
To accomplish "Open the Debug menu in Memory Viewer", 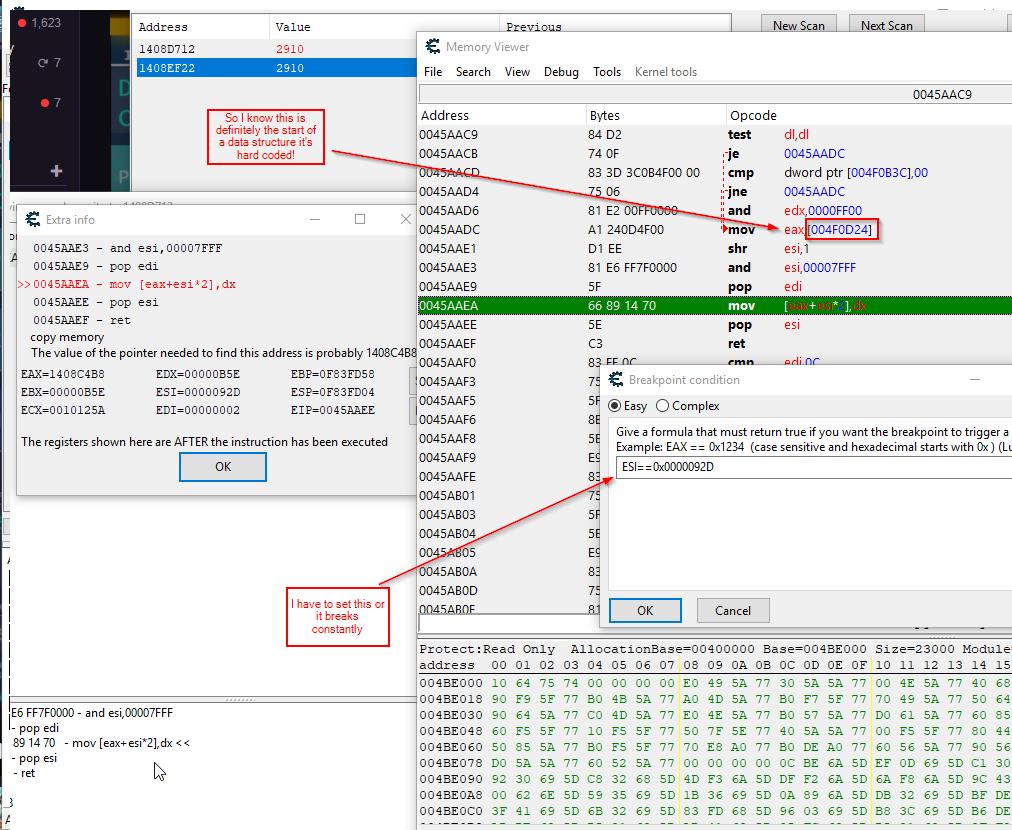I will click(561, 72).
